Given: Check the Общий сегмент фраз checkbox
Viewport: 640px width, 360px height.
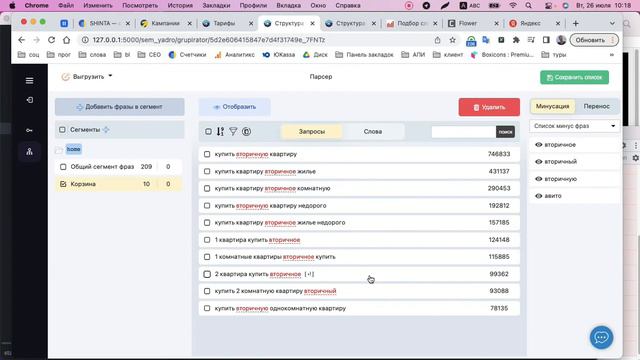Looking at the screenshot, I should tap(63, 167).
